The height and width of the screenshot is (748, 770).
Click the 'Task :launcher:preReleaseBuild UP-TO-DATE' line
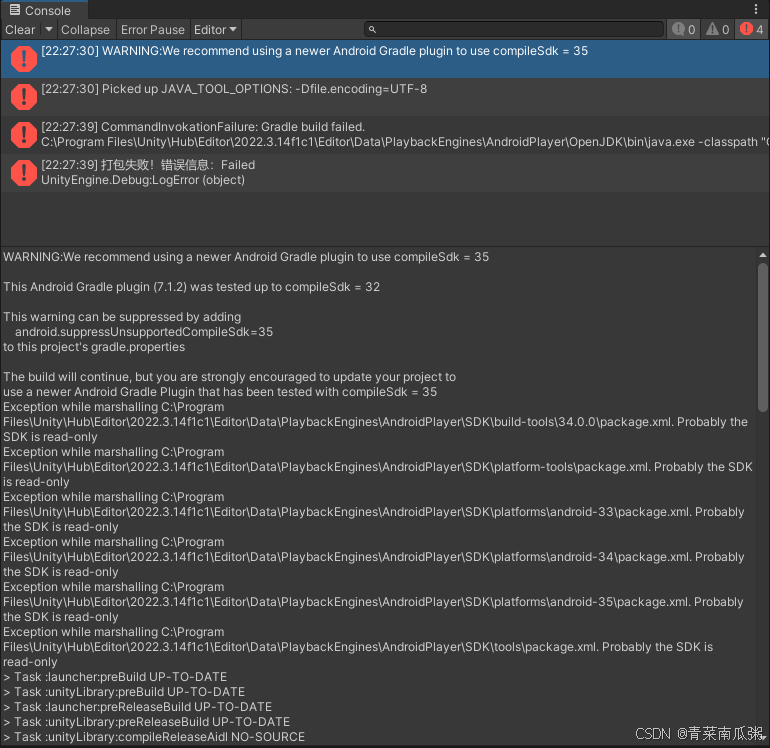coord(138,707)
